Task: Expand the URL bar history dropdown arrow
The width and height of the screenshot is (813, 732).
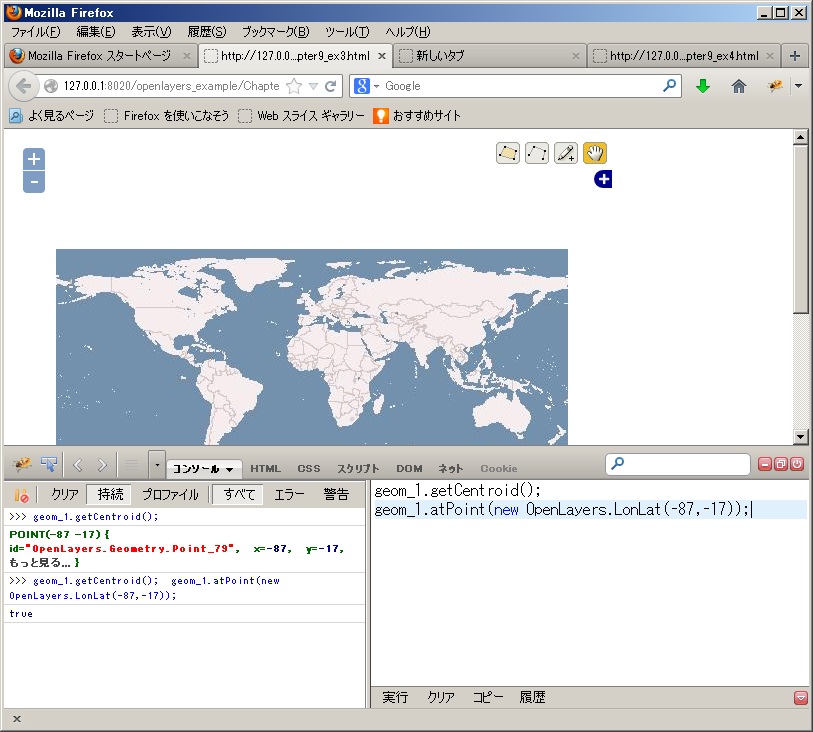Action: point(314,86)
